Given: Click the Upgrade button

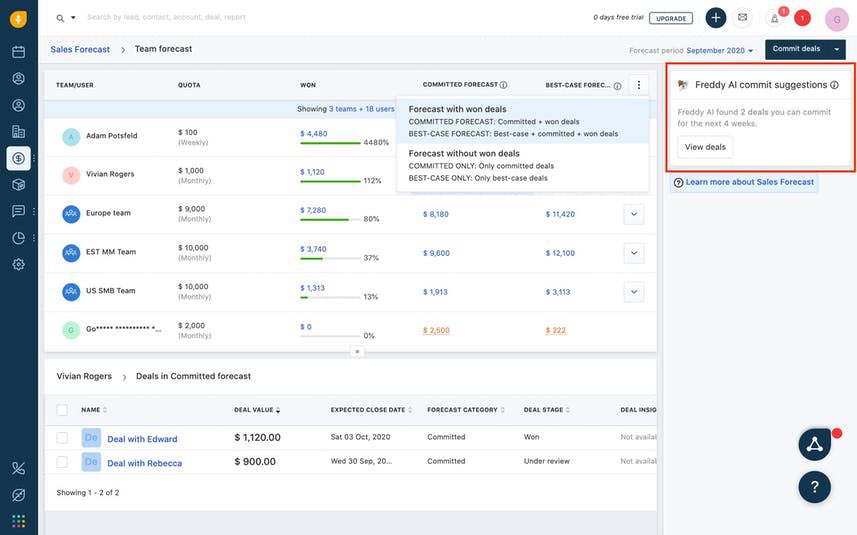Looking at the screenshot, I should point(671,18).
